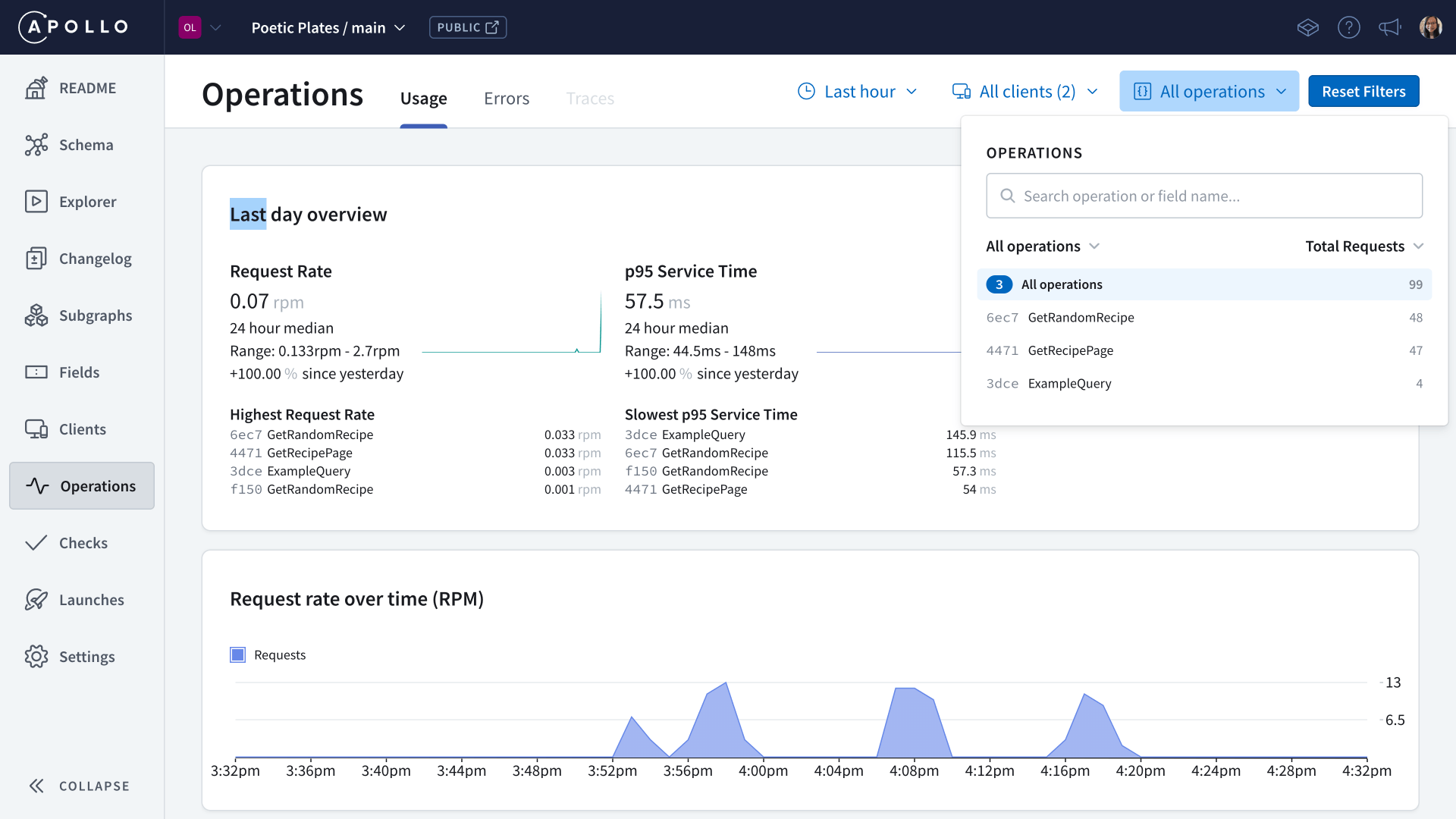Open the help question mark icon

click(x=1349, y=27)
